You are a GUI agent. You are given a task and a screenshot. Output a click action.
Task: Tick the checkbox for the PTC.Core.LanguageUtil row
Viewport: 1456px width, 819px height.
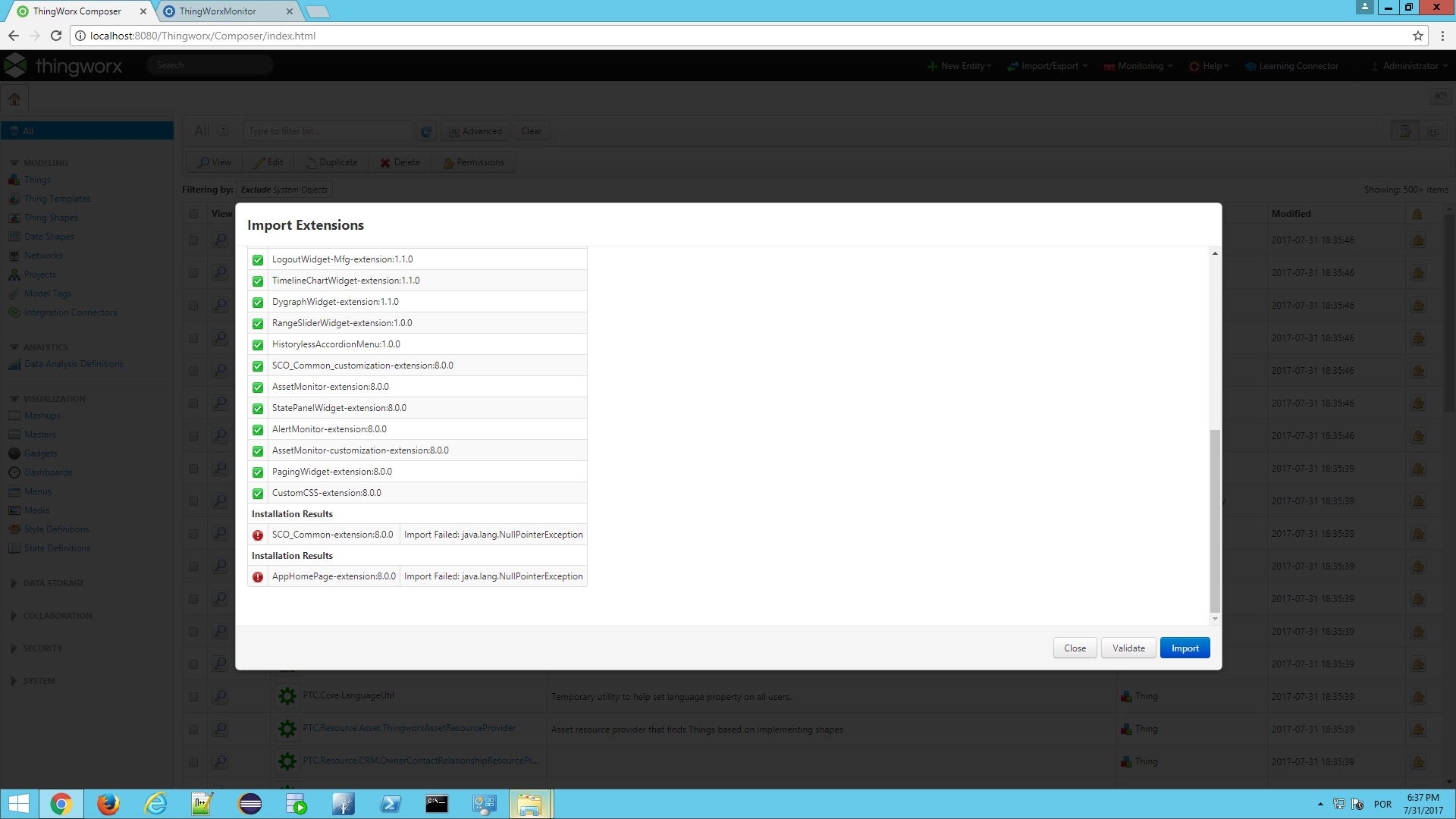193,697
